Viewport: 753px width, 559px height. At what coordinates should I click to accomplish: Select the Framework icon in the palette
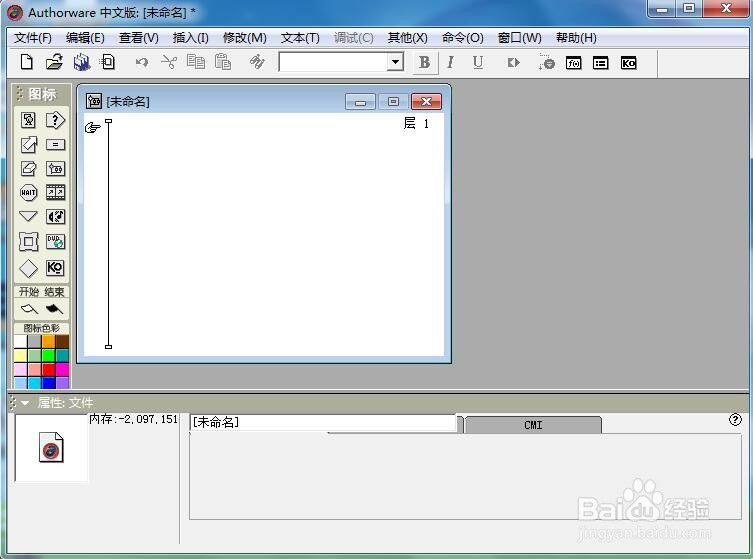pos(28,242)
